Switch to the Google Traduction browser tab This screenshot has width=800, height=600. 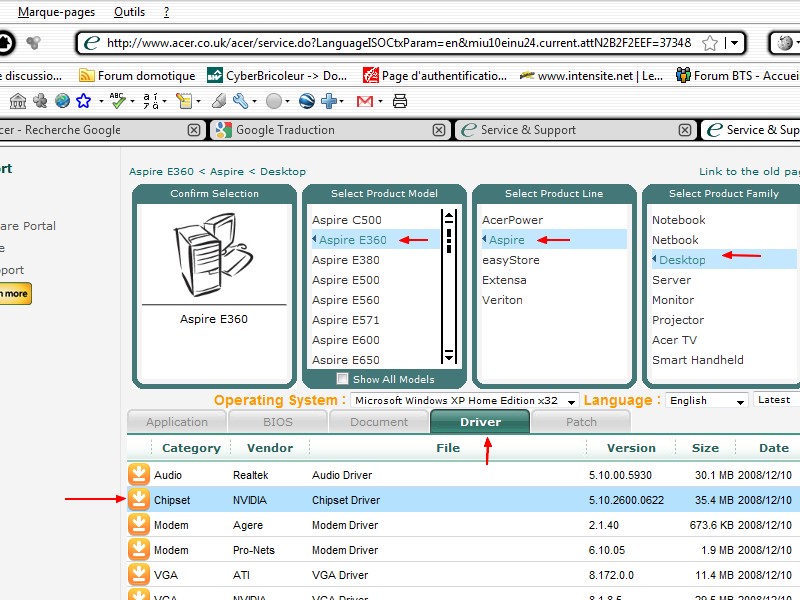[329, 130]
